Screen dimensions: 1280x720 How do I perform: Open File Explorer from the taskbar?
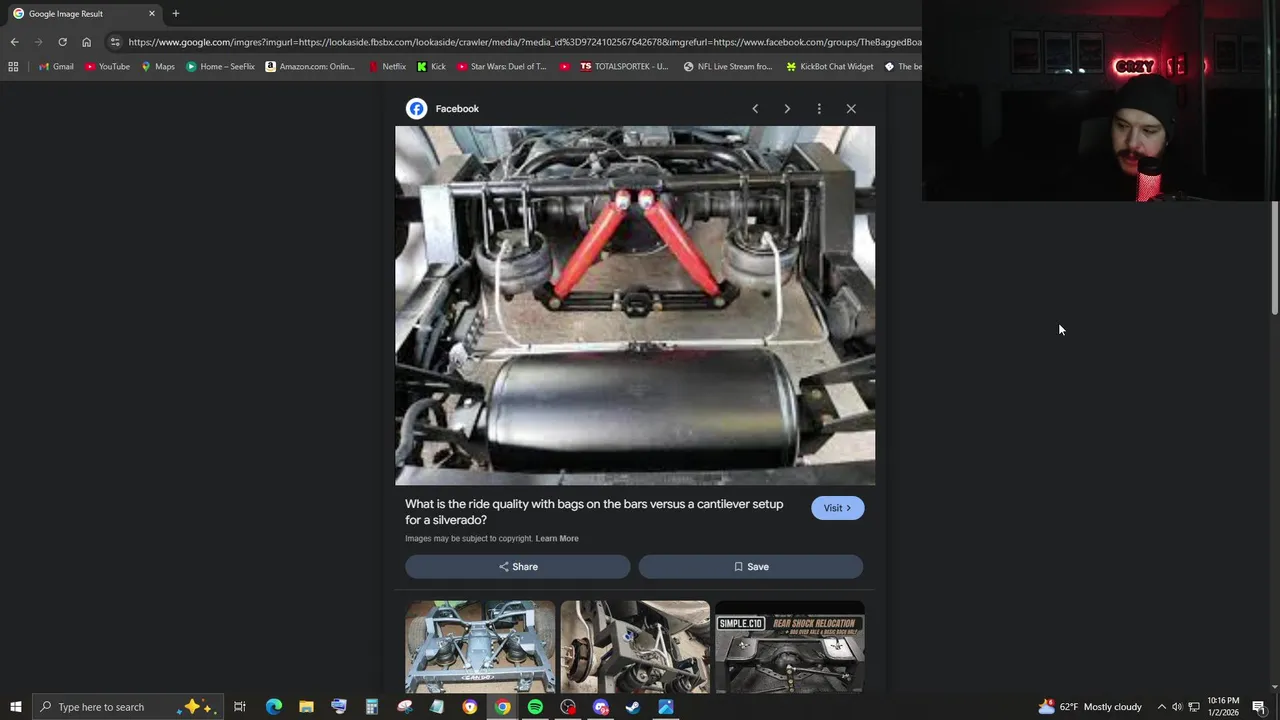tap(306, 707)
